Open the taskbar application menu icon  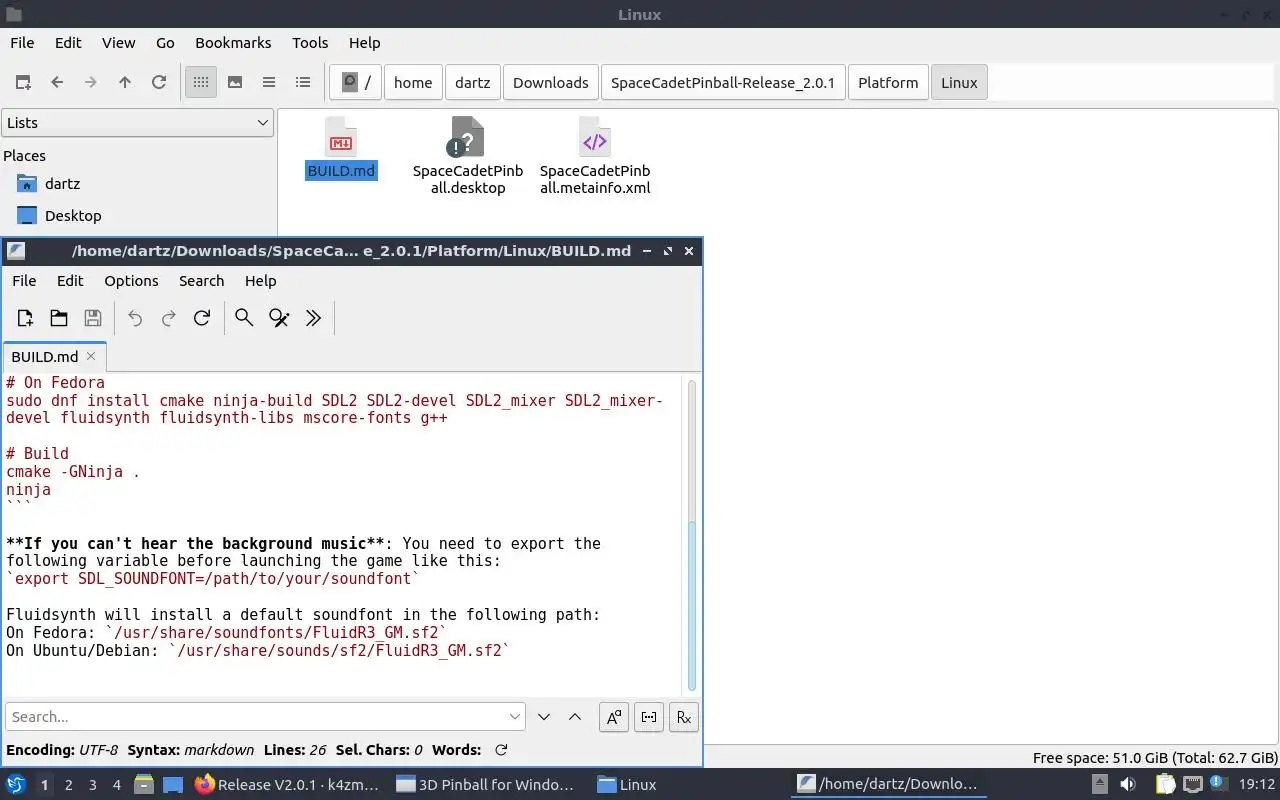click(15, 785)
